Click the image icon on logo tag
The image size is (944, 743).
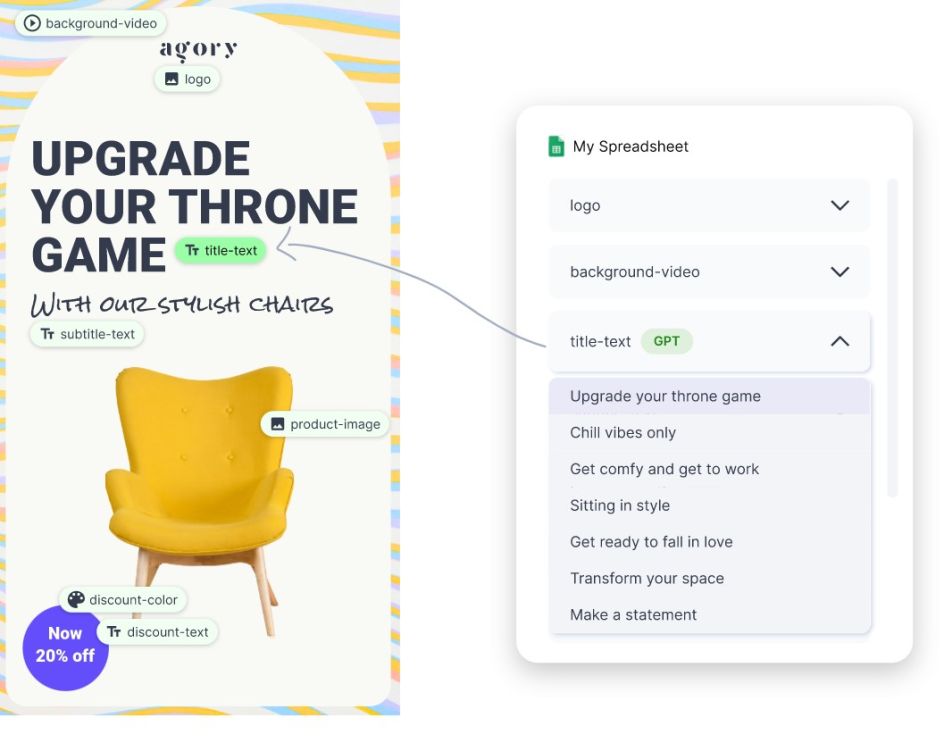tap(171, 79)
